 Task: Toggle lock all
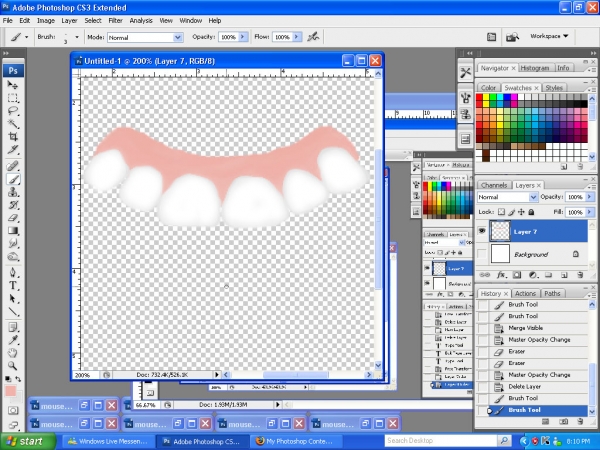click(x=531, y=212)
